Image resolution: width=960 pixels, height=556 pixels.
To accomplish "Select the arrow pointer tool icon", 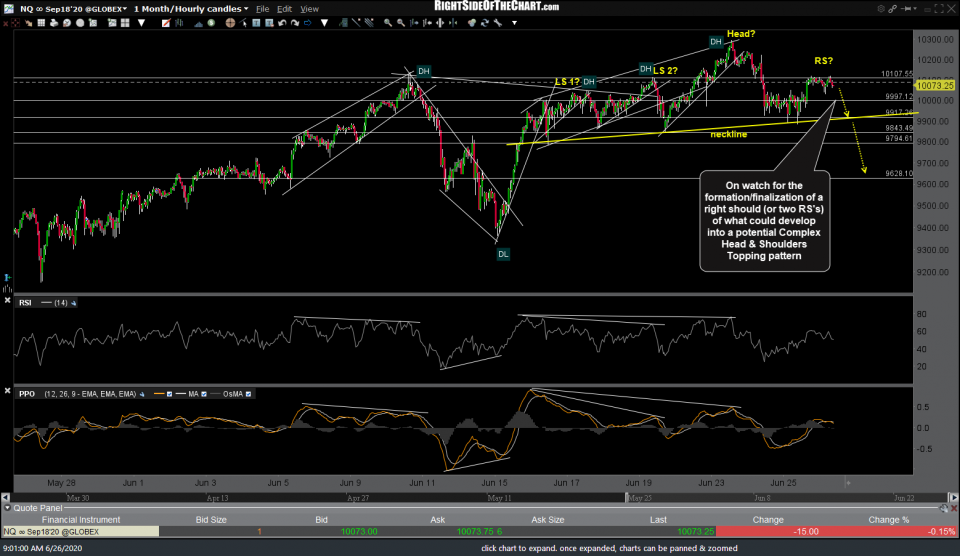I will [244, 23].
